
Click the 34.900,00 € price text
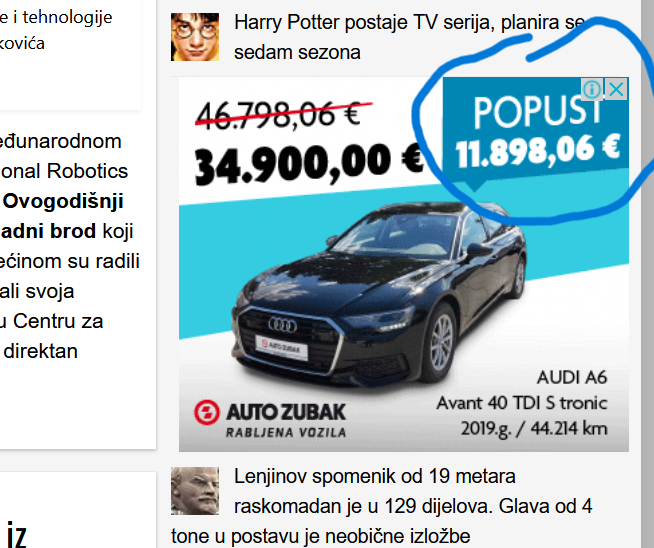pyautogui.click(x=309, y=162)
